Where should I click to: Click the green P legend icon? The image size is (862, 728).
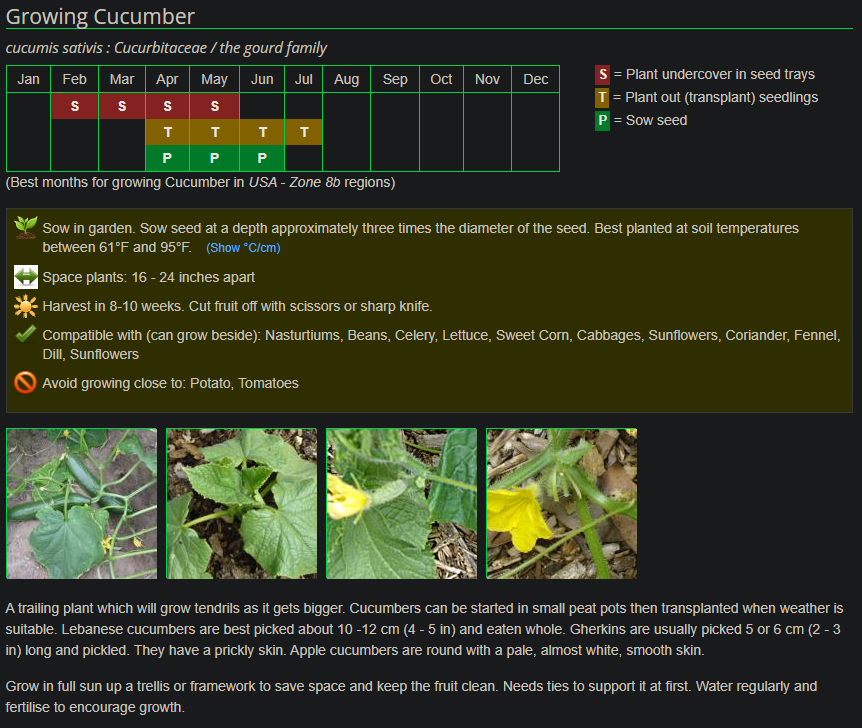(603, 121)
